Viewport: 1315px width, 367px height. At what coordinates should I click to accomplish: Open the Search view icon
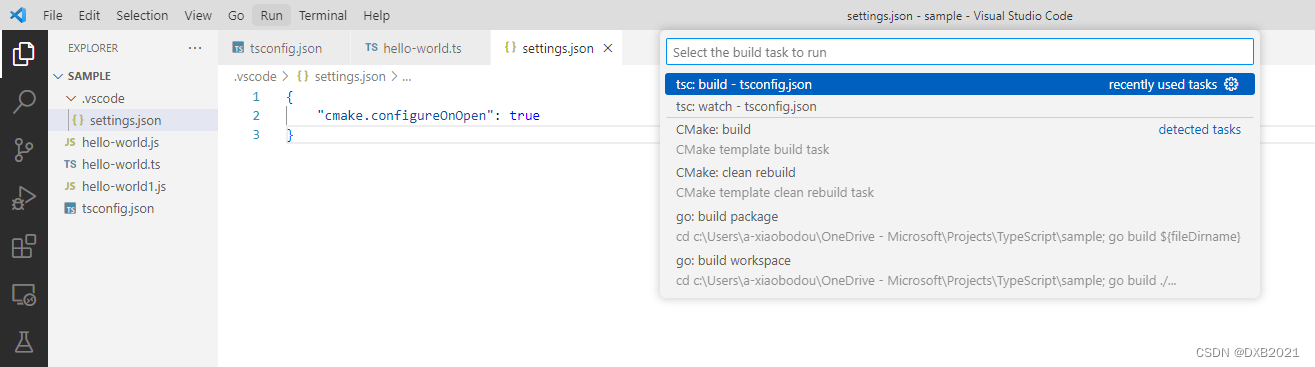pos(24,102)
